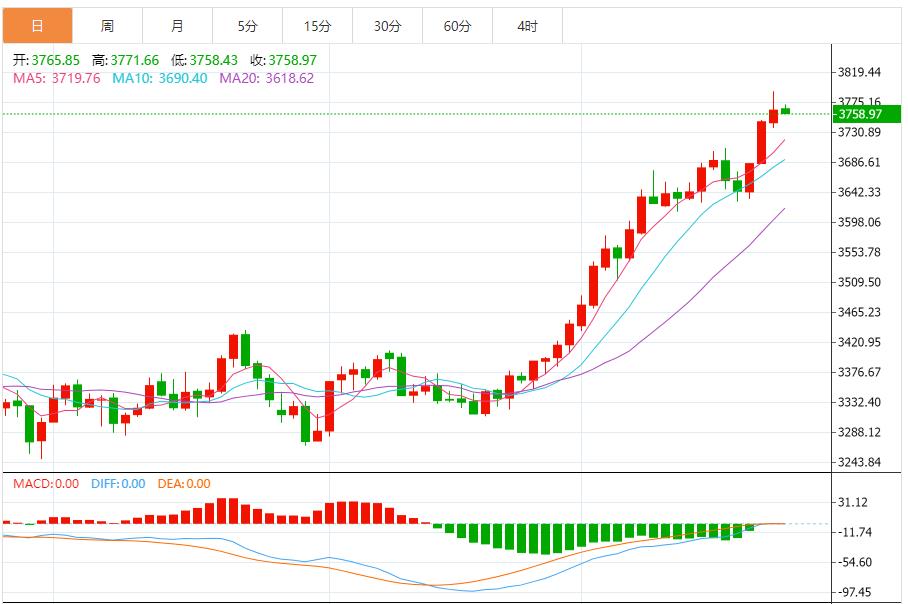Open the 月 monthly chart tab
The image size is (908, 604).
point(177,26)
